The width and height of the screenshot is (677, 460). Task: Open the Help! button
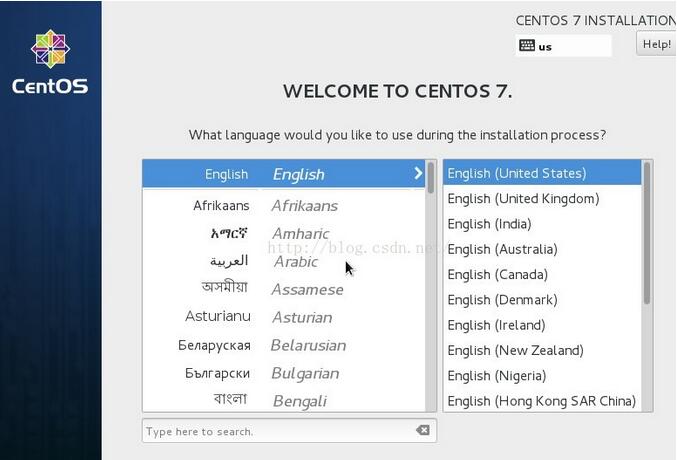656,44
